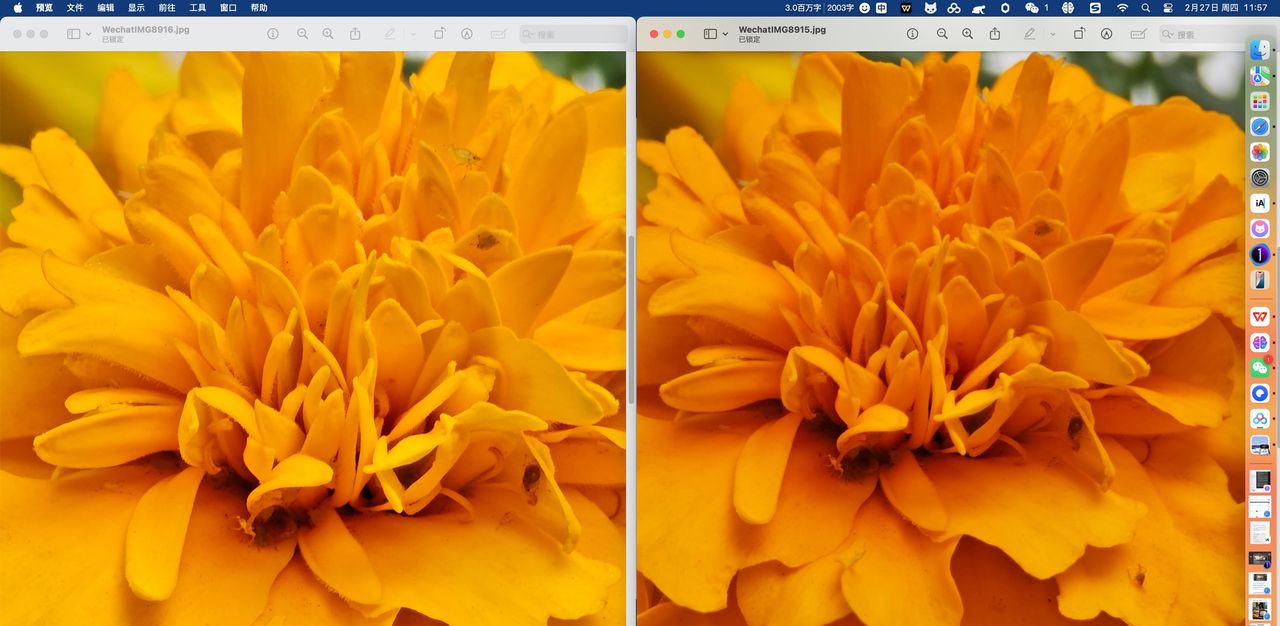This screenshot has height=626, width=1280.
Task: Minimize the WechatIMG8915.jpg window
Action: [668, 34]
